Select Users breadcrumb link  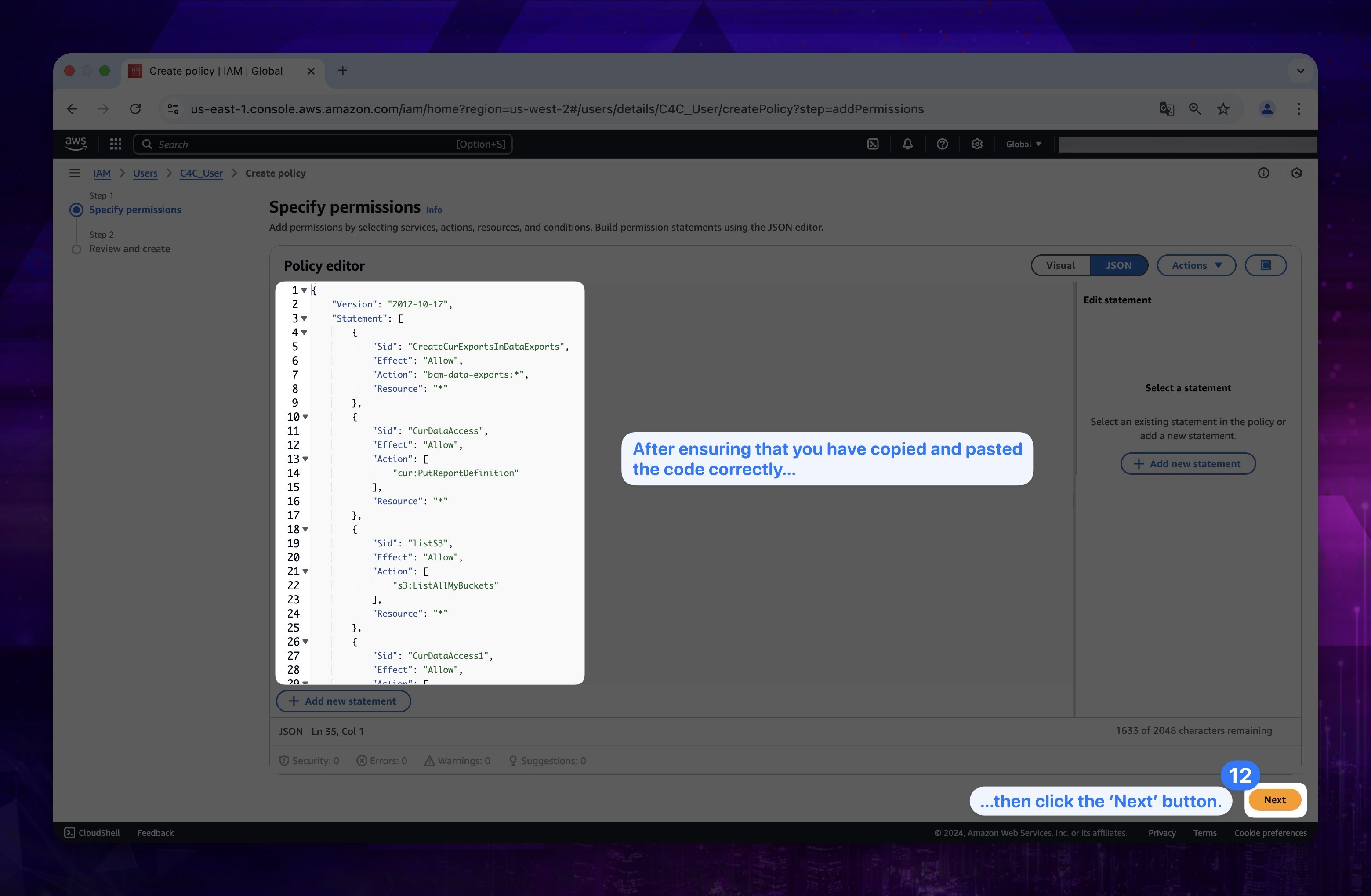point(145,172)
